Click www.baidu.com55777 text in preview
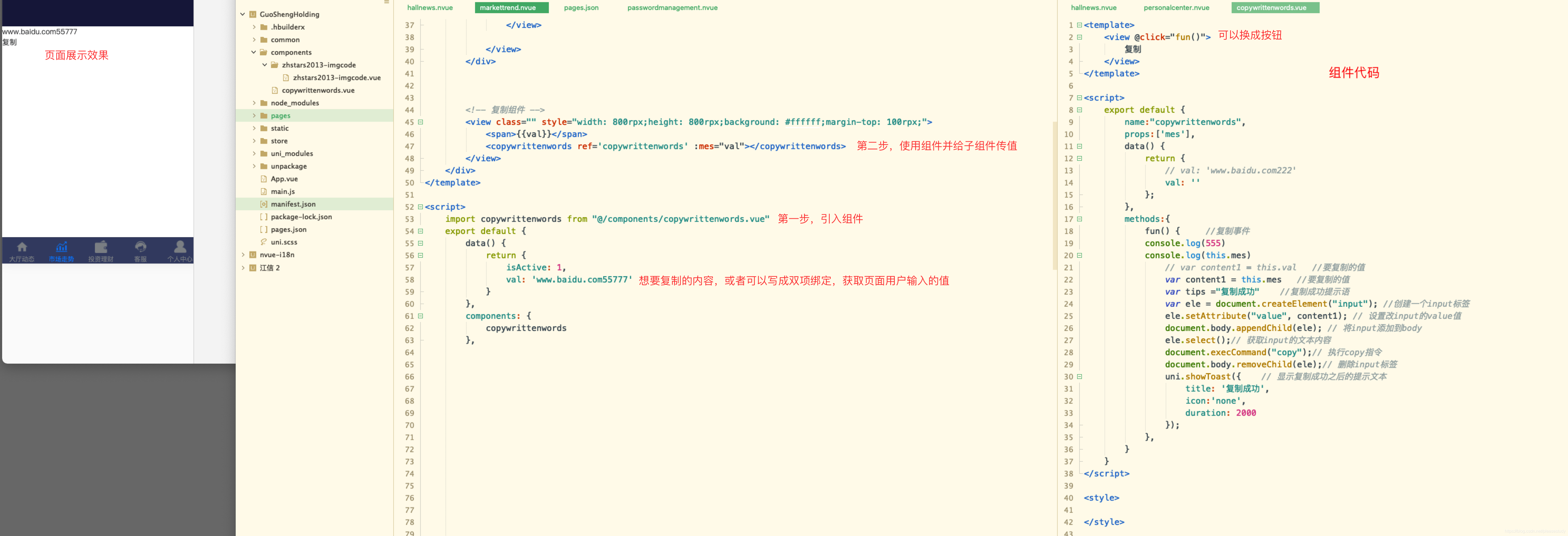The image size is (1568, 536). [x=40, y=32]
